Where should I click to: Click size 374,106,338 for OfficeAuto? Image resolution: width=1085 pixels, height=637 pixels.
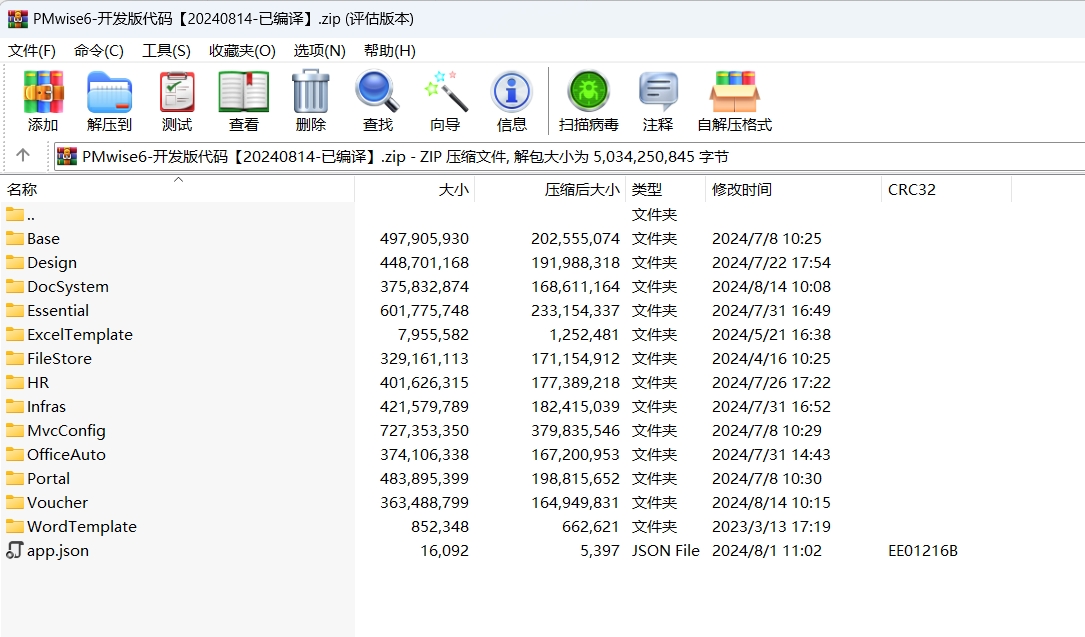424,454
